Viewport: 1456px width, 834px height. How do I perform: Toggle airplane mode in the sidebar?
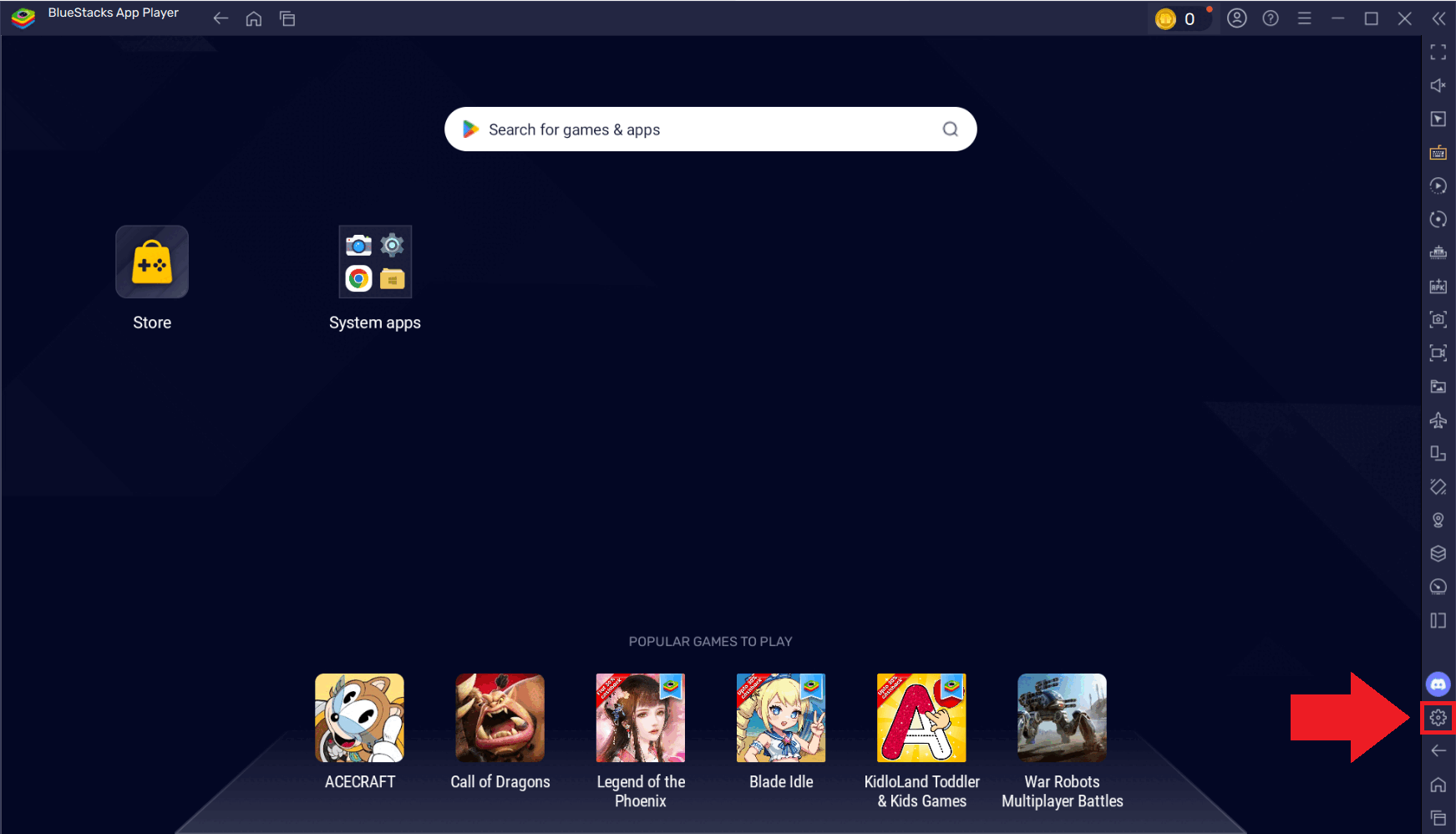pyautogui.click(x=1438, y=420)
